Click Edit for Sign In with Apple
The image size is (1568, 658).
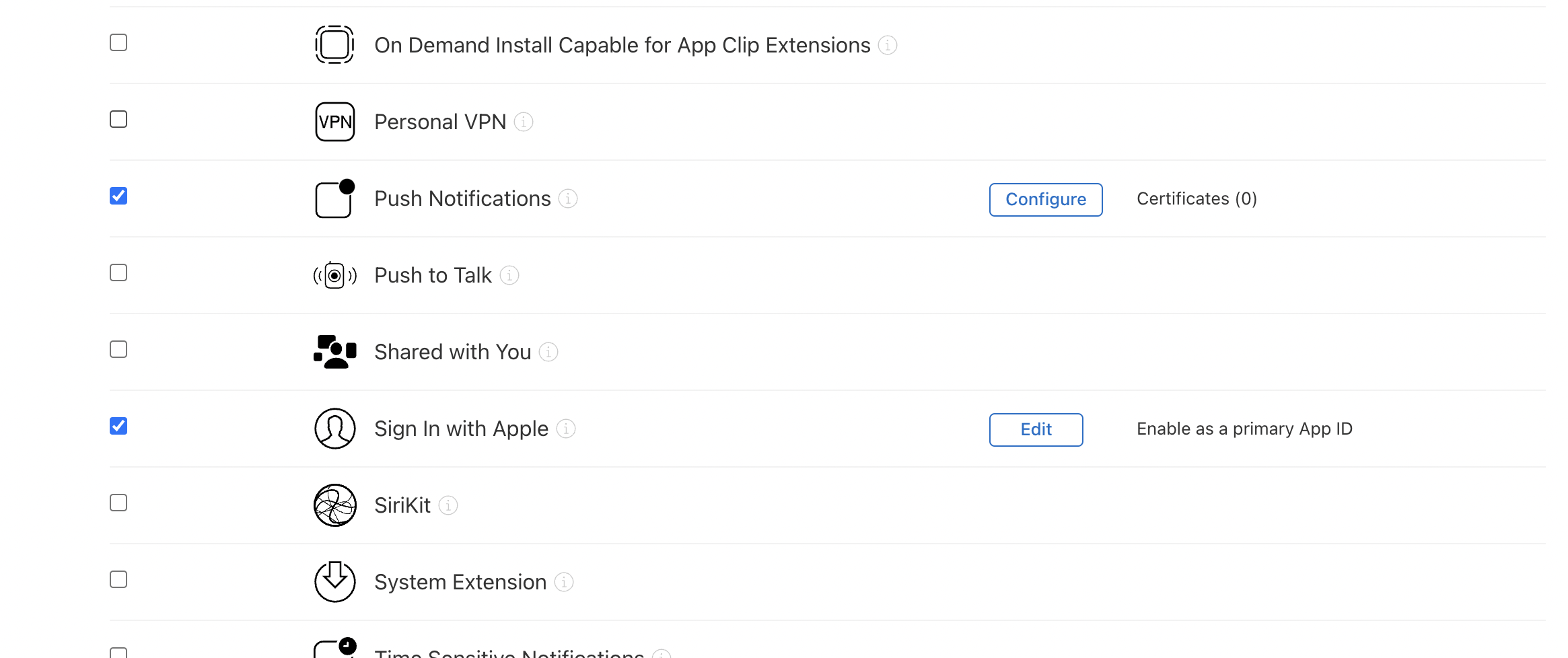[x=1036, y=429]
